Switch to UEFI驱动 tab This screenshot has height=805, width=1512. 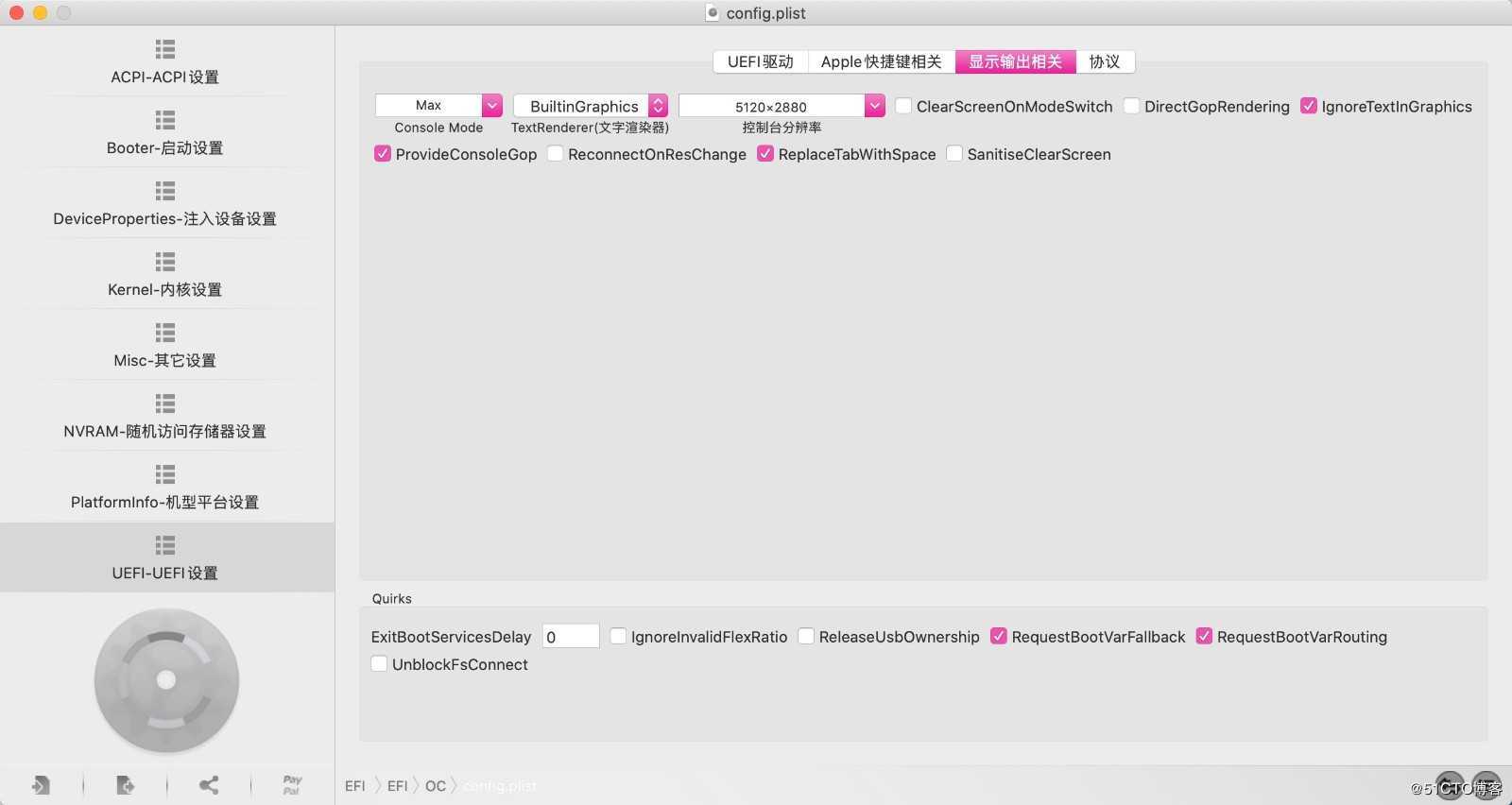coord(761,61)
